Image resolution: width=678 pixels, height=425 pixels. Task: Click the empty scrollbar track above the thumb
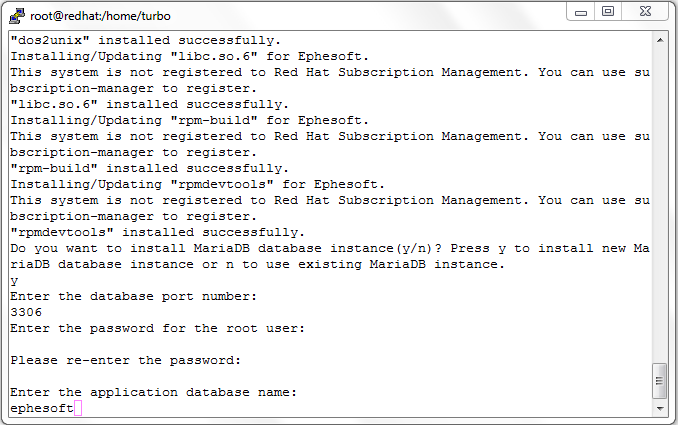pyautogui.click(x=660, y=203)
